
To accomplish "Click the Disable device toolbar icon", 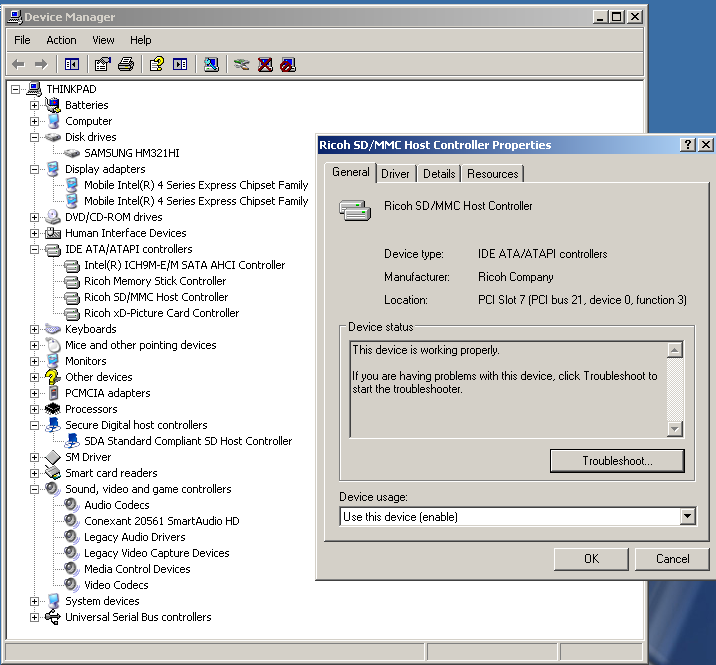I will pos(288,64).
